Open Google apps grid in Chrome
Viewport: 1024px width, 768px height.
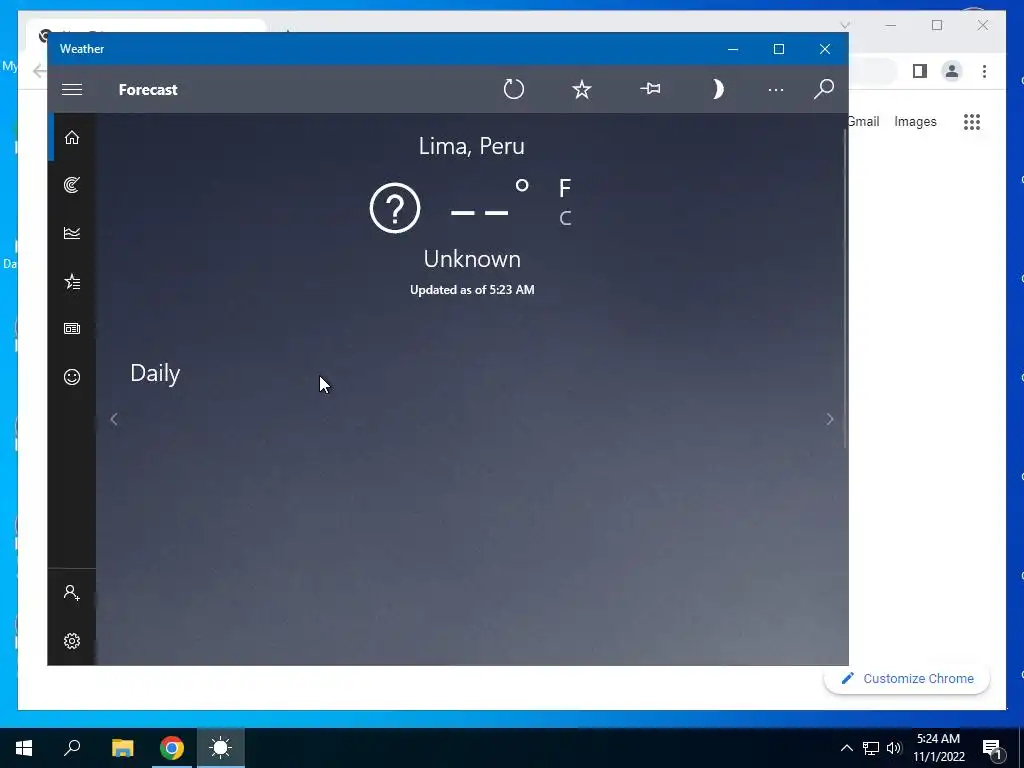pos(972,121)
